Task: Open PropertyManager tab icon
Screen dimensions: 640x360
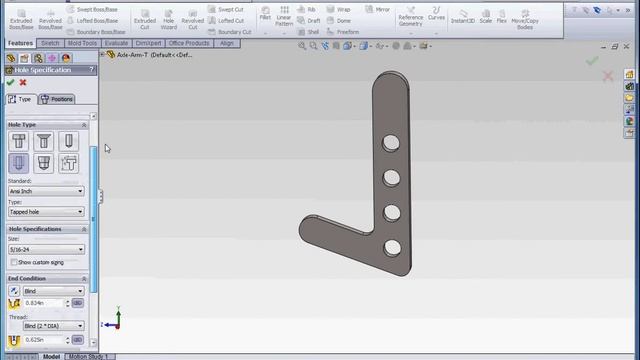Action: [x=24, y=58]
